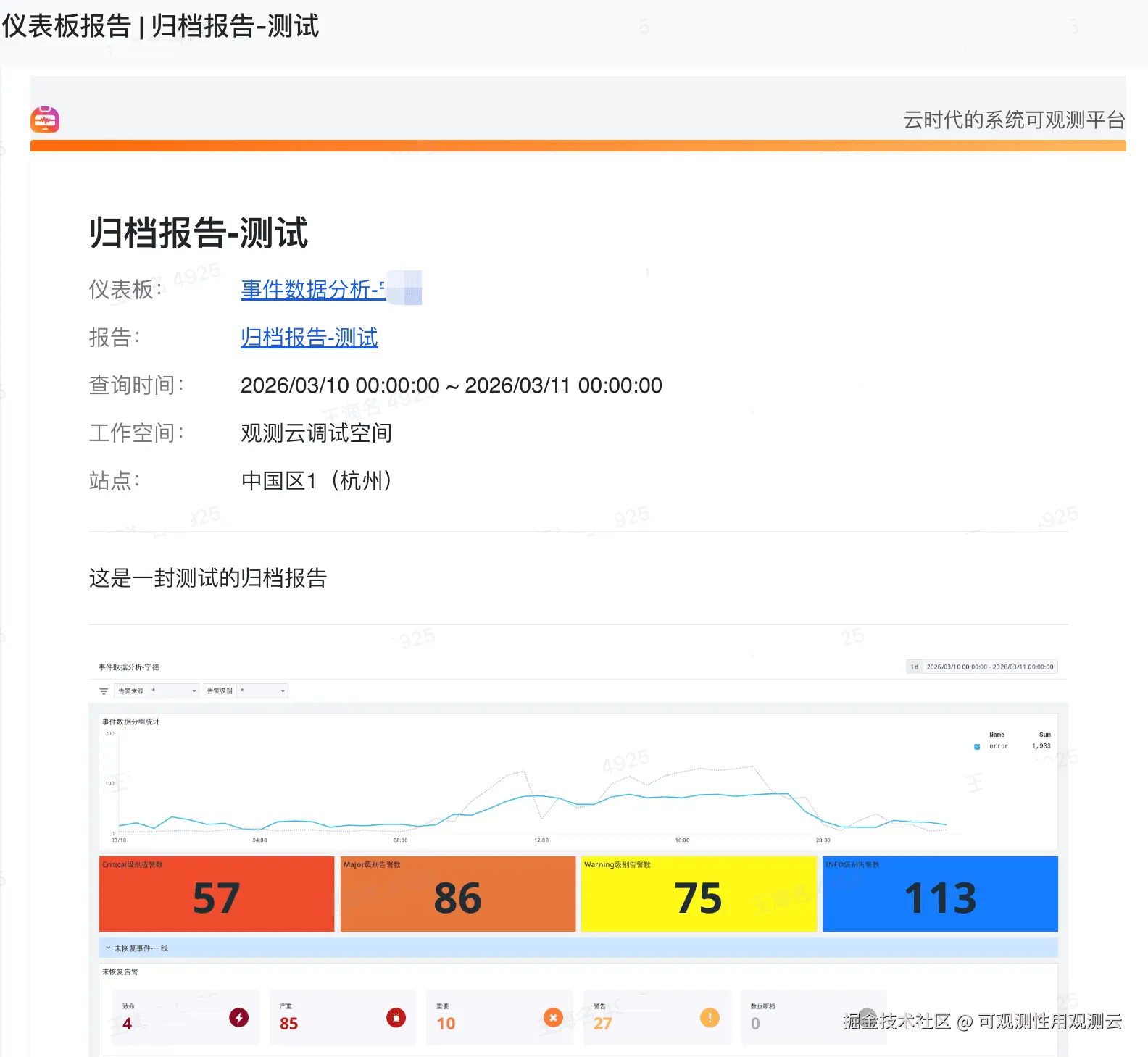Collapse the 未恢复事件-一线 section
This screenshot has height=1057, width=1148.
[108, 948]
